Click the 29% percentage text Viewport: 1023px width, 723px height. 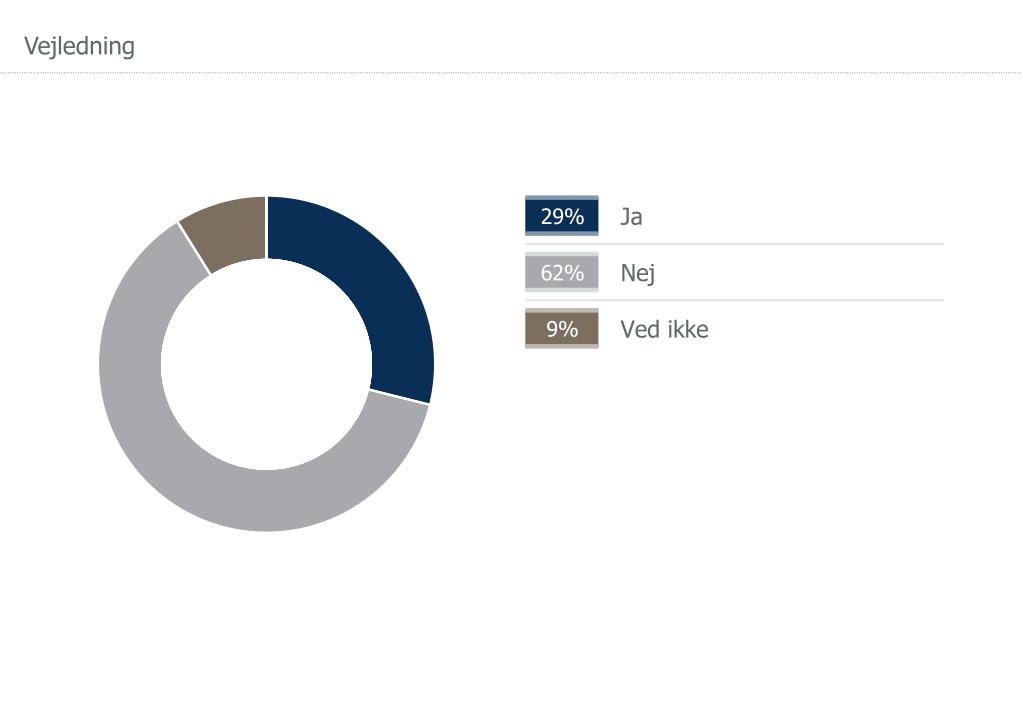coord(562,216)
